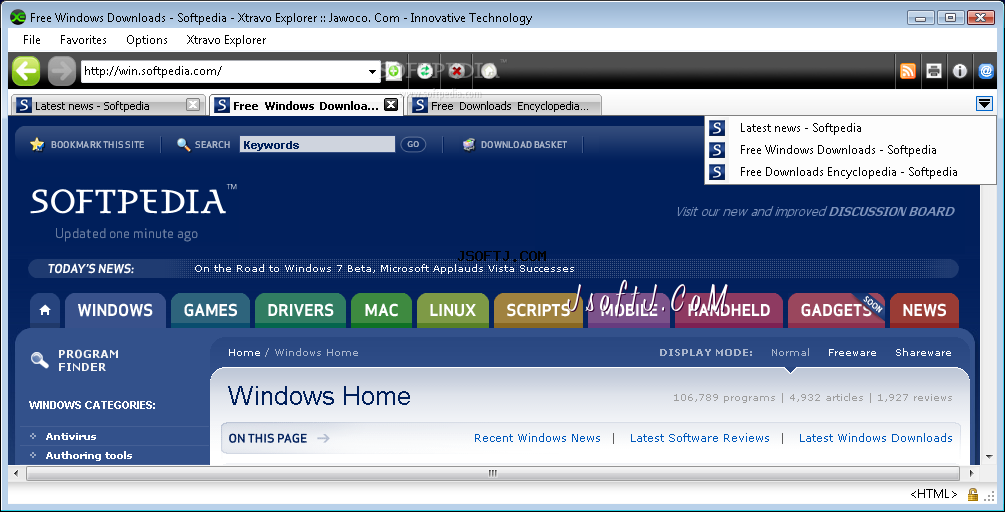The image size is (1005, 512).
Task: Click the Program Finder magnifier icon
Action: point(40,360)
